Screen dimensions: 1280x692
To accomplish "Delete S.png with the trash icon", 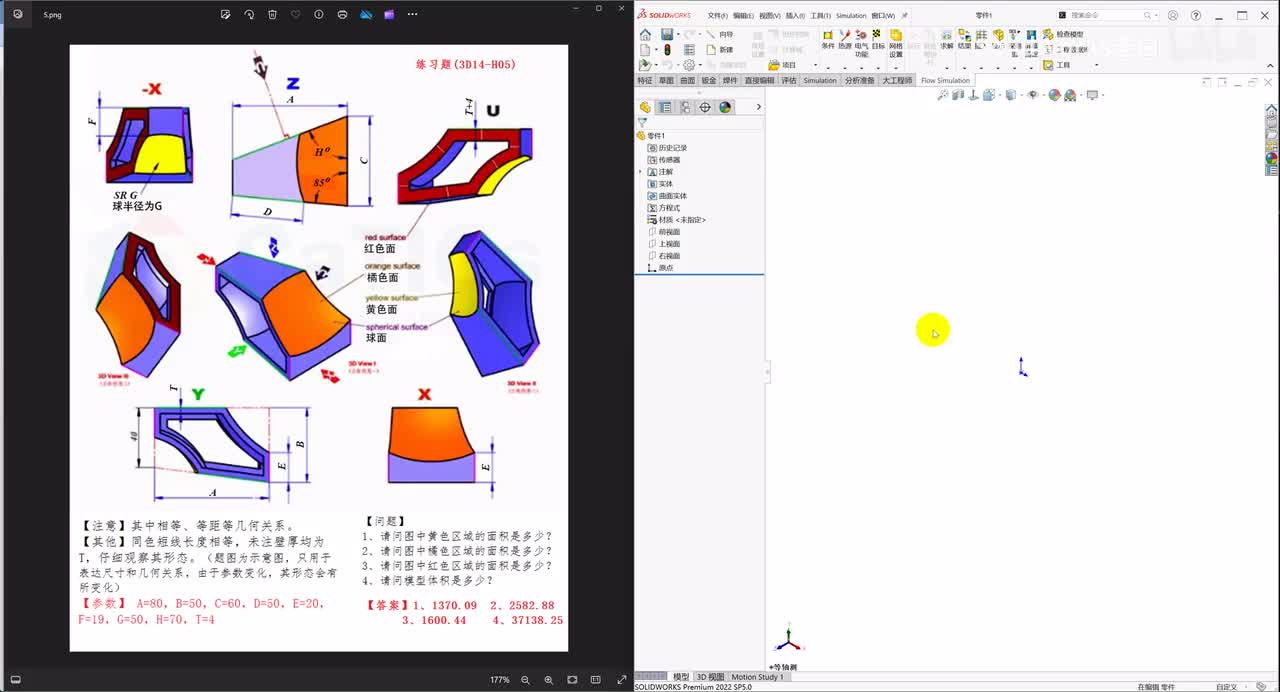I will (x=272, y=14).
